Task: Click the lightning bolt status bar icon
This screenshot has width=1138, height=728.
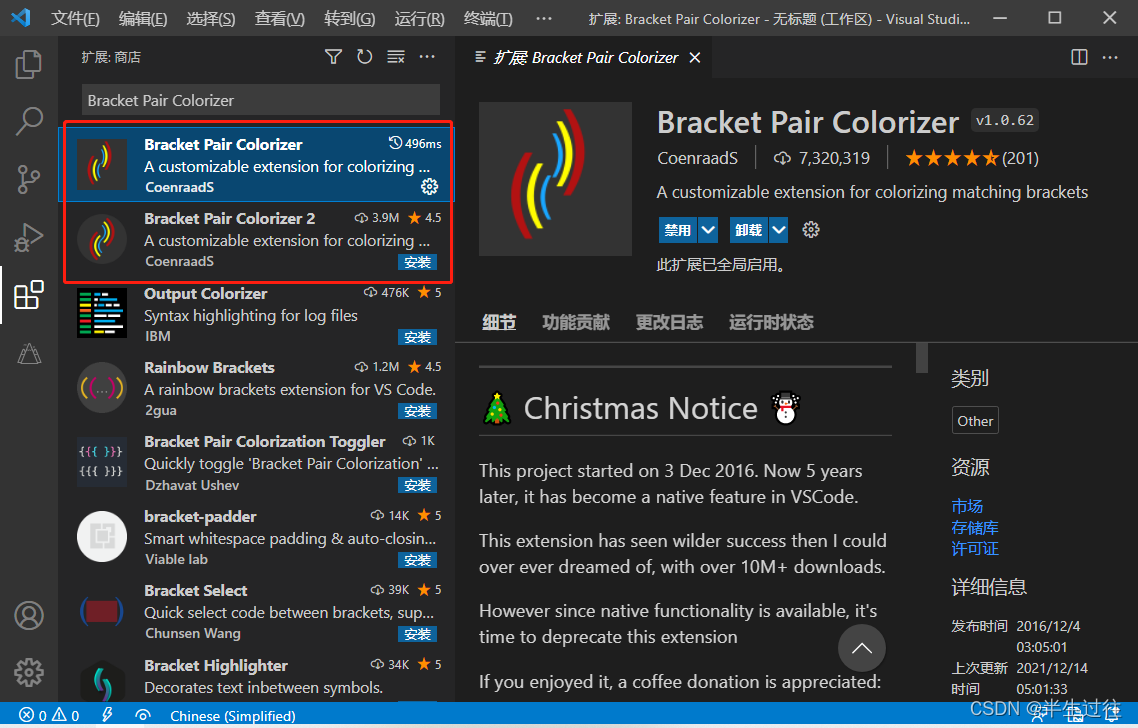Action: pos(107,716)
